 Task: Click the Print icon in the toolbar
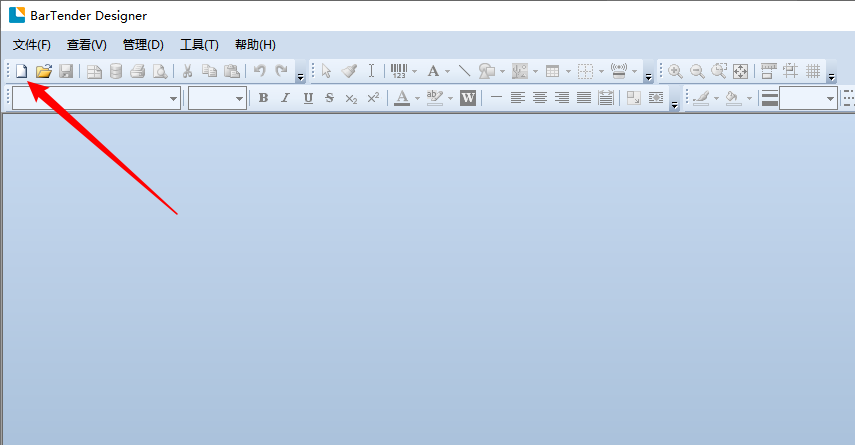pyautogui.click(x=138, y=71)
